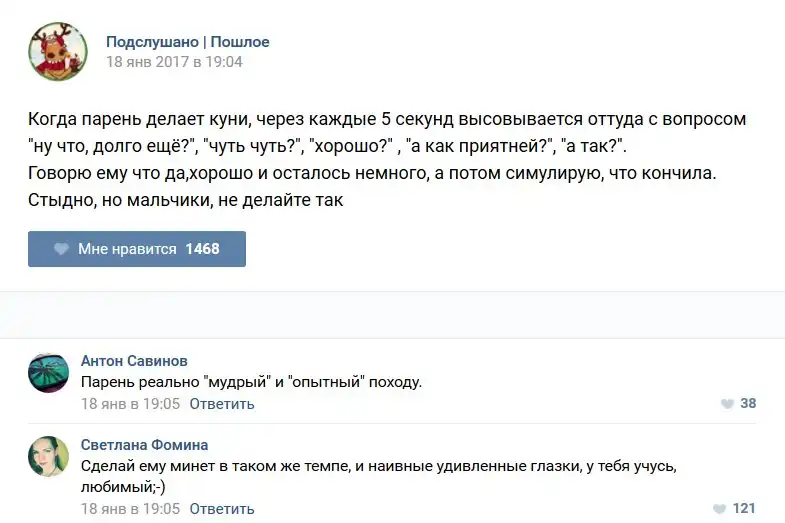Viewport: 785px width, 523px height.
Task: Open timestamp of Антон Савинов's comment
Action: pos(130,404)
